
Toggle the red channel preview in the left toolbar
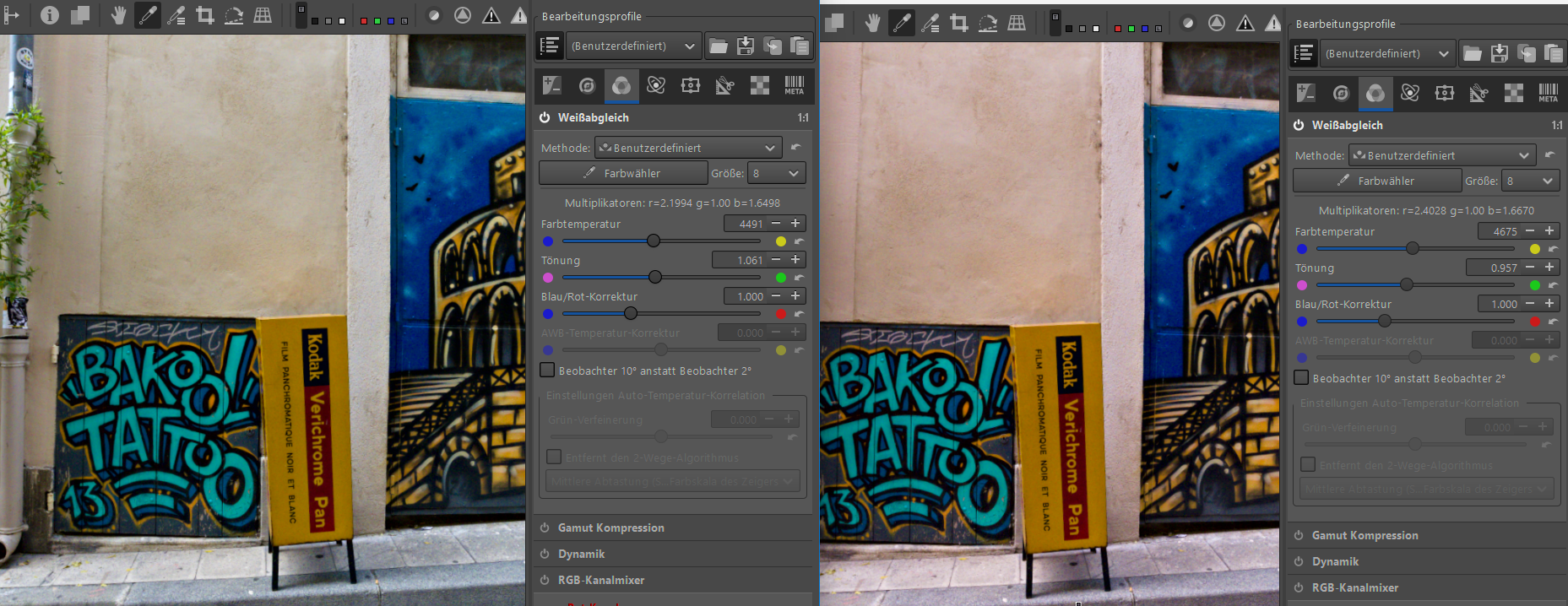(x=364, y=20)
